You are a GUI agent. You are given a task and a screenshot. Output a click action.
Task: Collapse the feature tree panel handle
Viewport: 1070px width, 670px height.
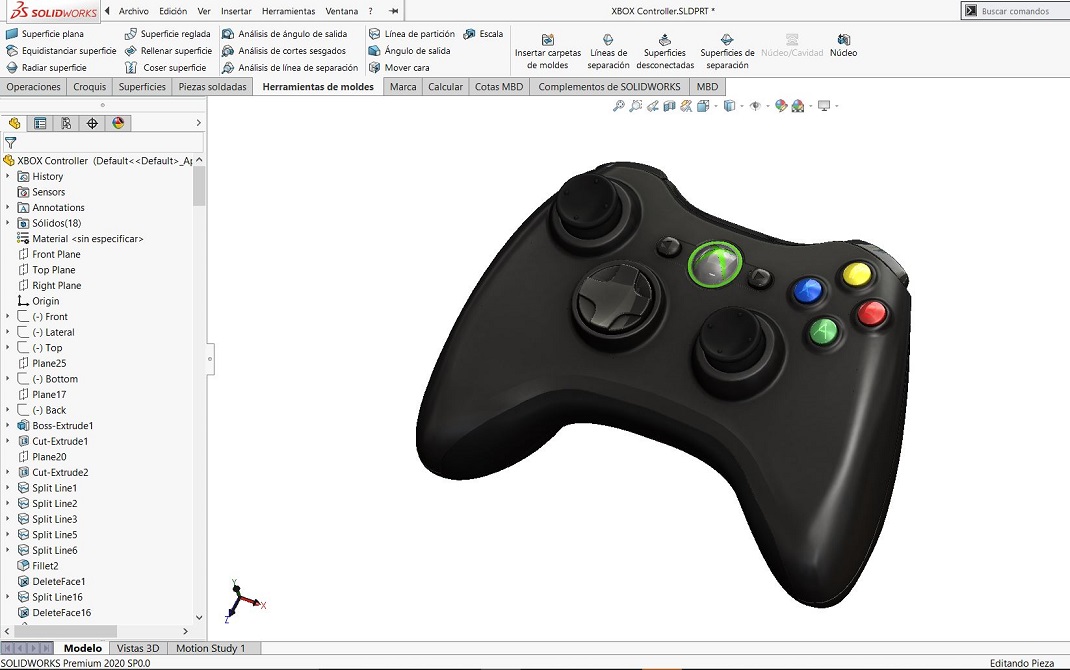(210, 358)
